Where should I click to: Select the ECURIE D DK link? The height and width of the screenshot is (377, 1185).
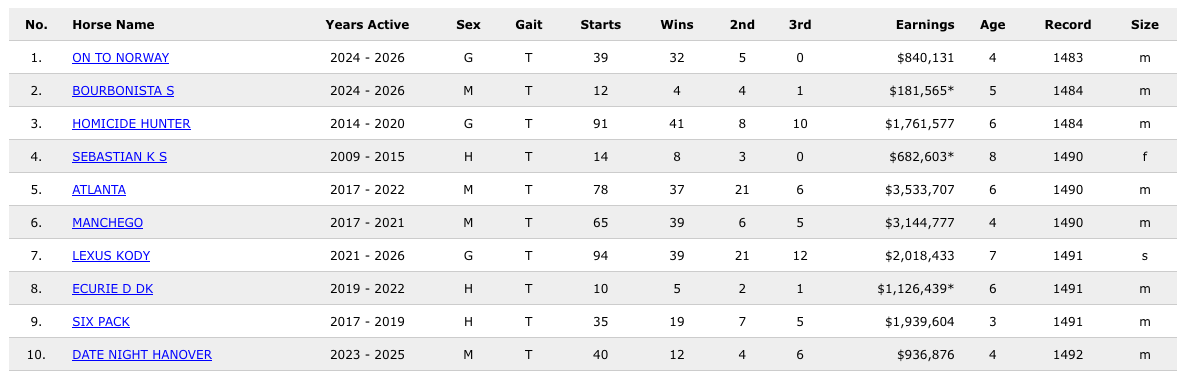point(113,289)
